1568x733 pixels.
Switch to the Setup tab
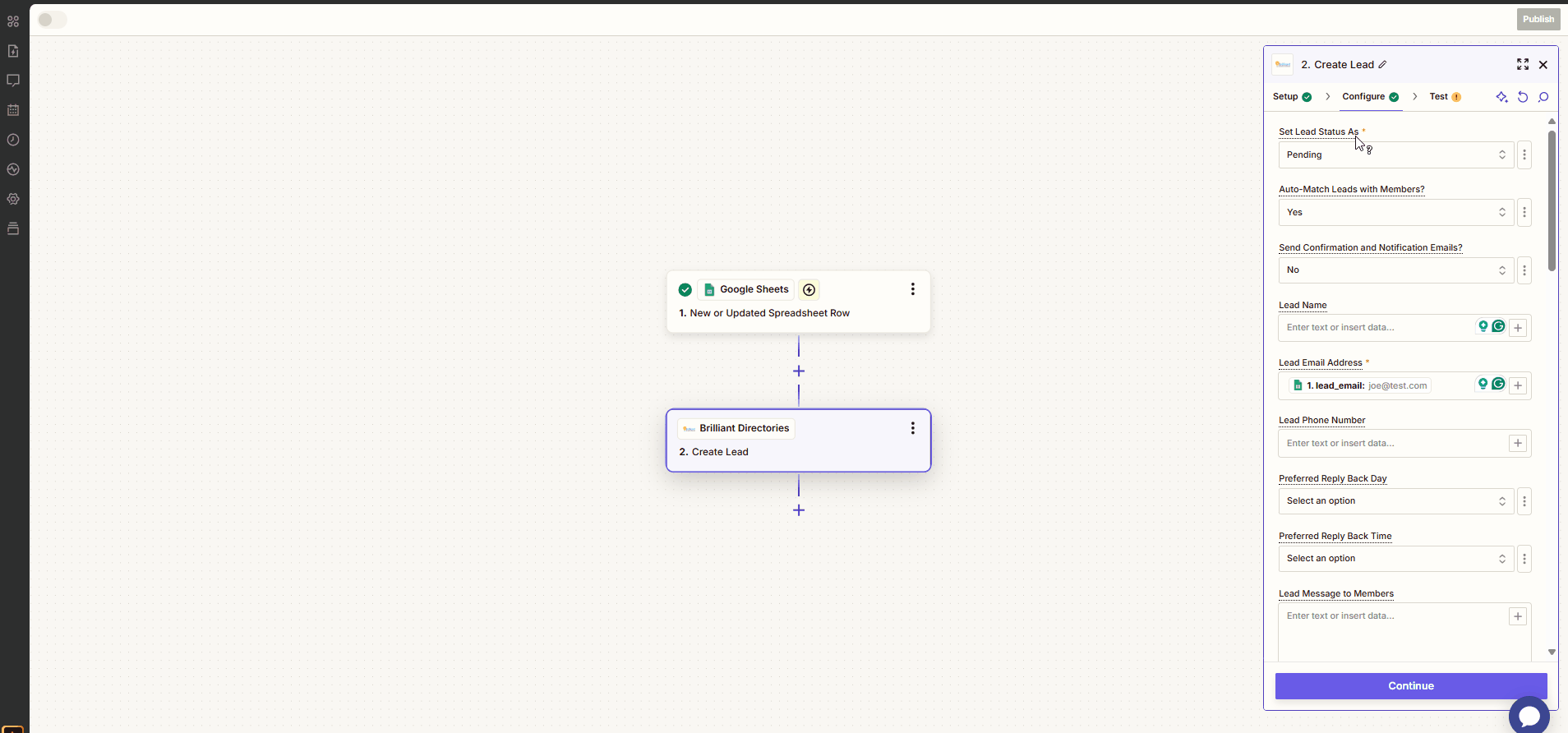pos(1292,97)
